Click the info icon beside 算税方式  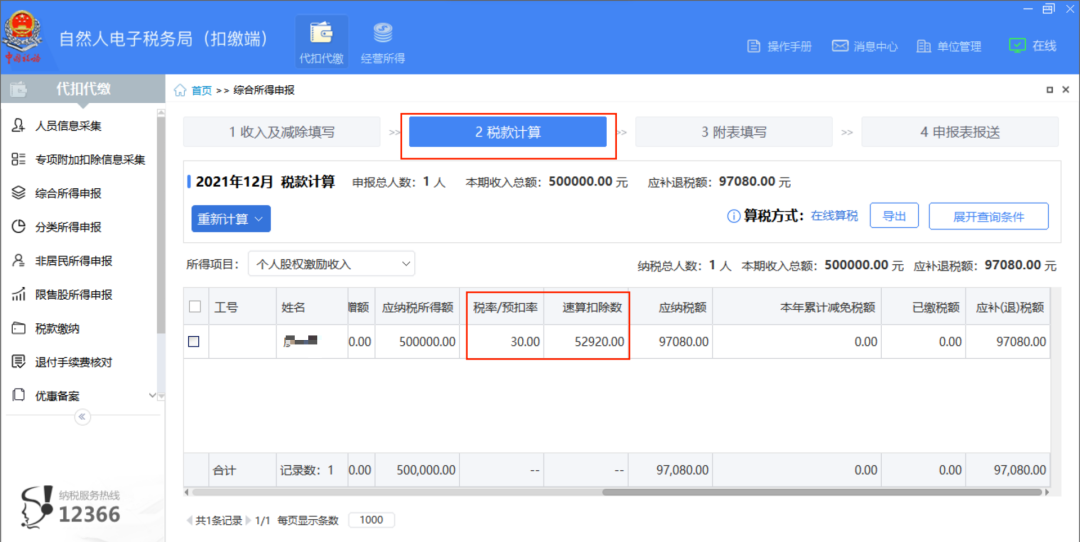(734, 216)
